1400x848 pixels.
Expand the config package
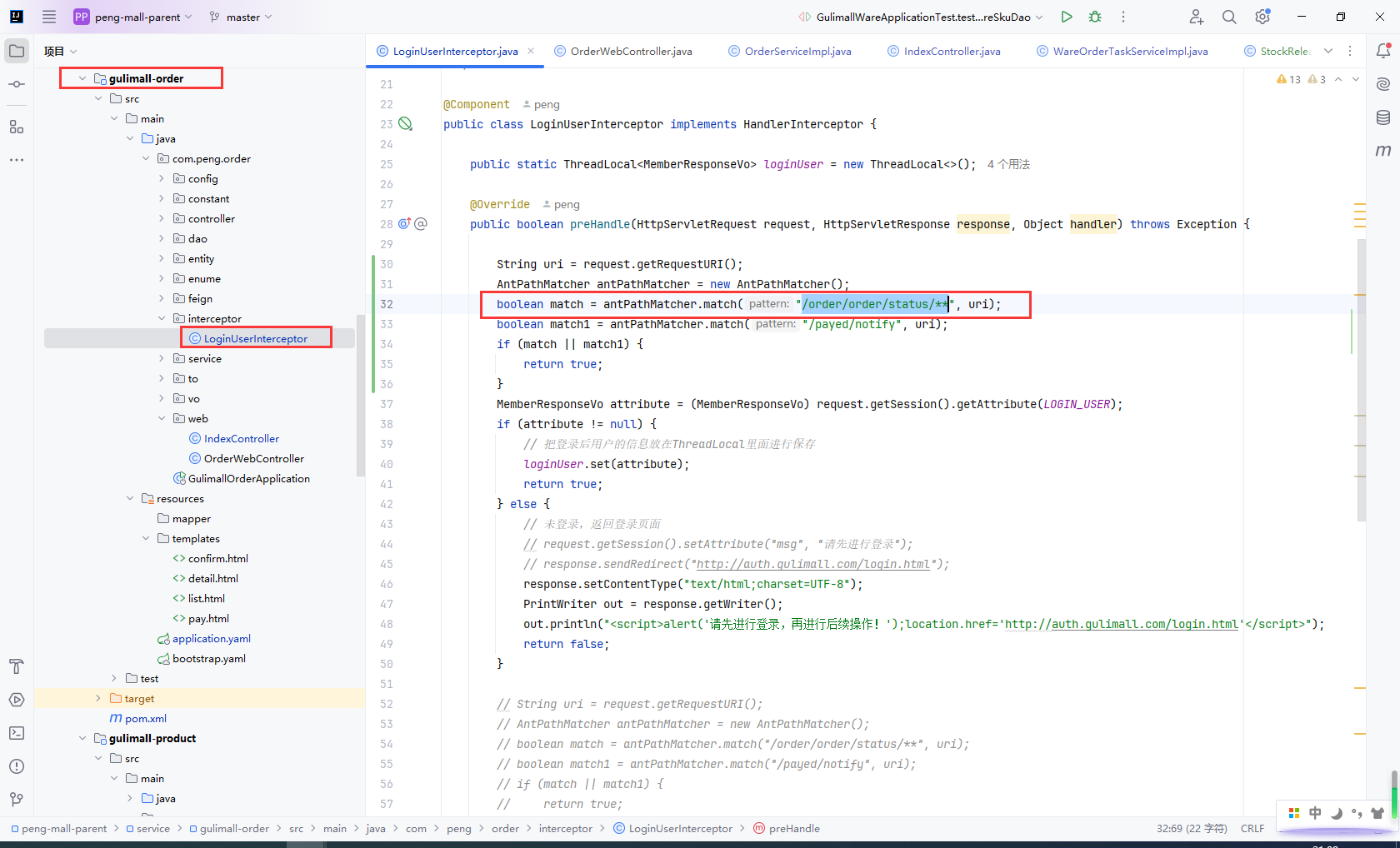[162, 178]
